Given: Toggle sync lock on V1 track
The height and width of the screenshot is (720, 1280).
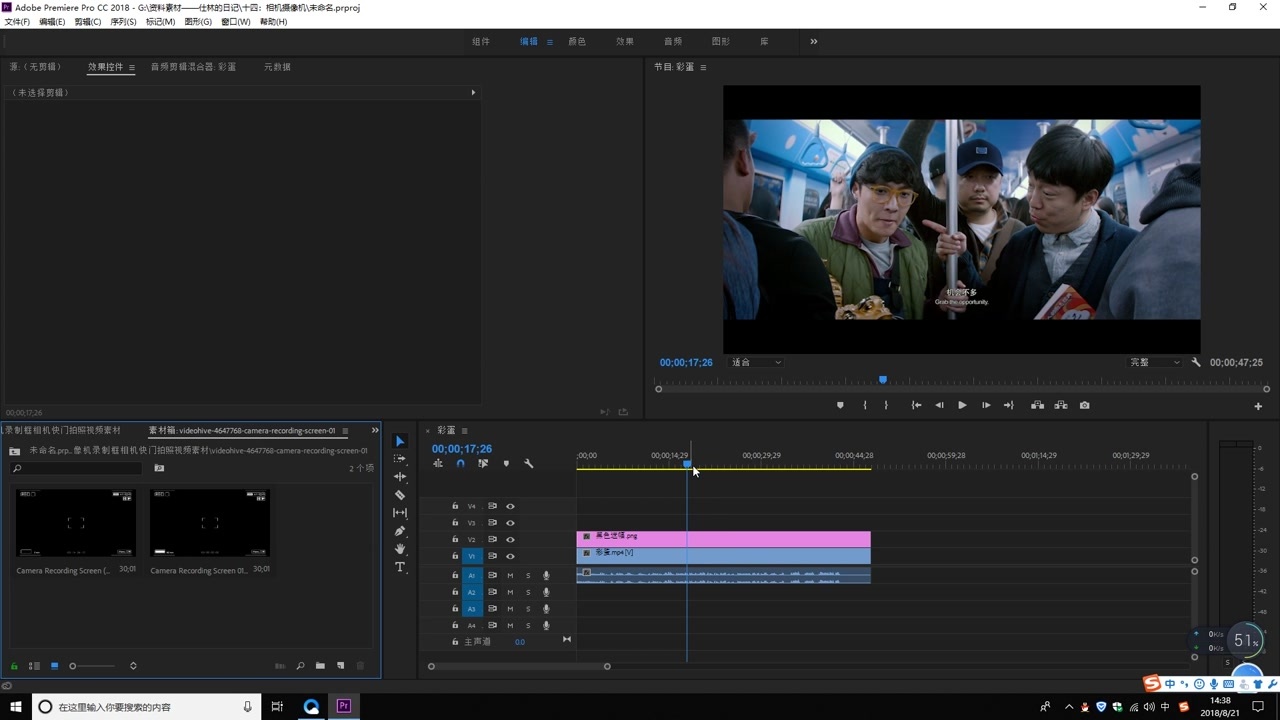Looking at the screenshot, I should 492,556.
